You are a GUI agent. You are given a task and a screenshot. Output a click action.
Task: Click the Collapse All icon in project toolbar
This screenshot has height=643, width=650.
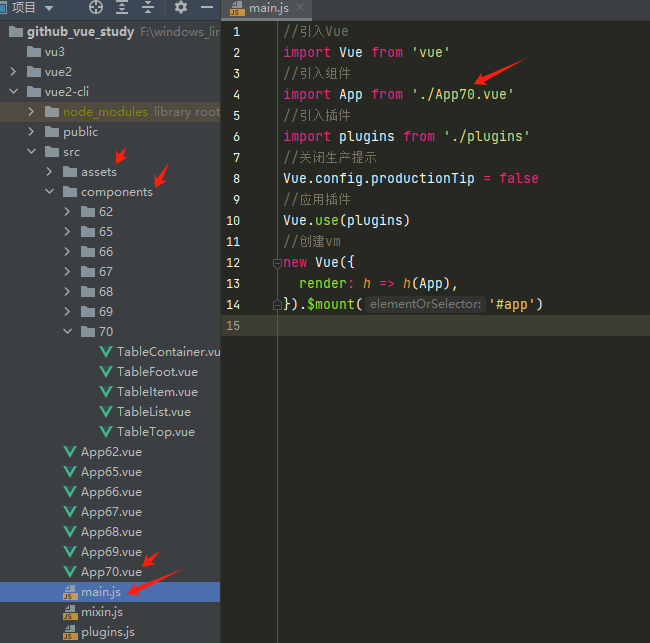coord(148,7)
